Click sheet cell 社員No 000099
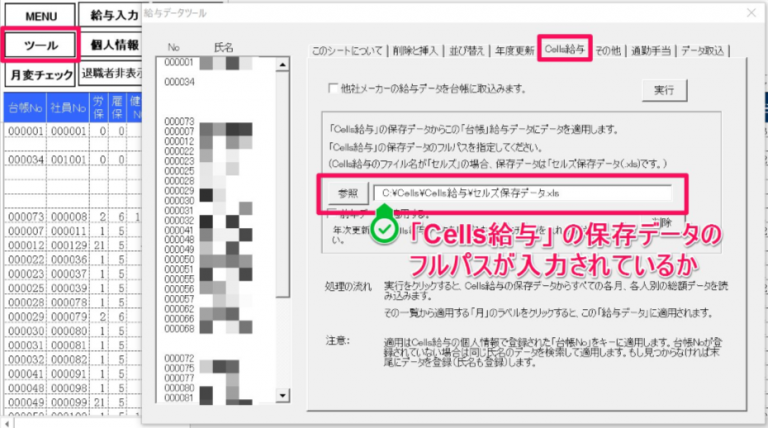Image resolution: width=768 pixels, height=428 pixels. point(68,402)
